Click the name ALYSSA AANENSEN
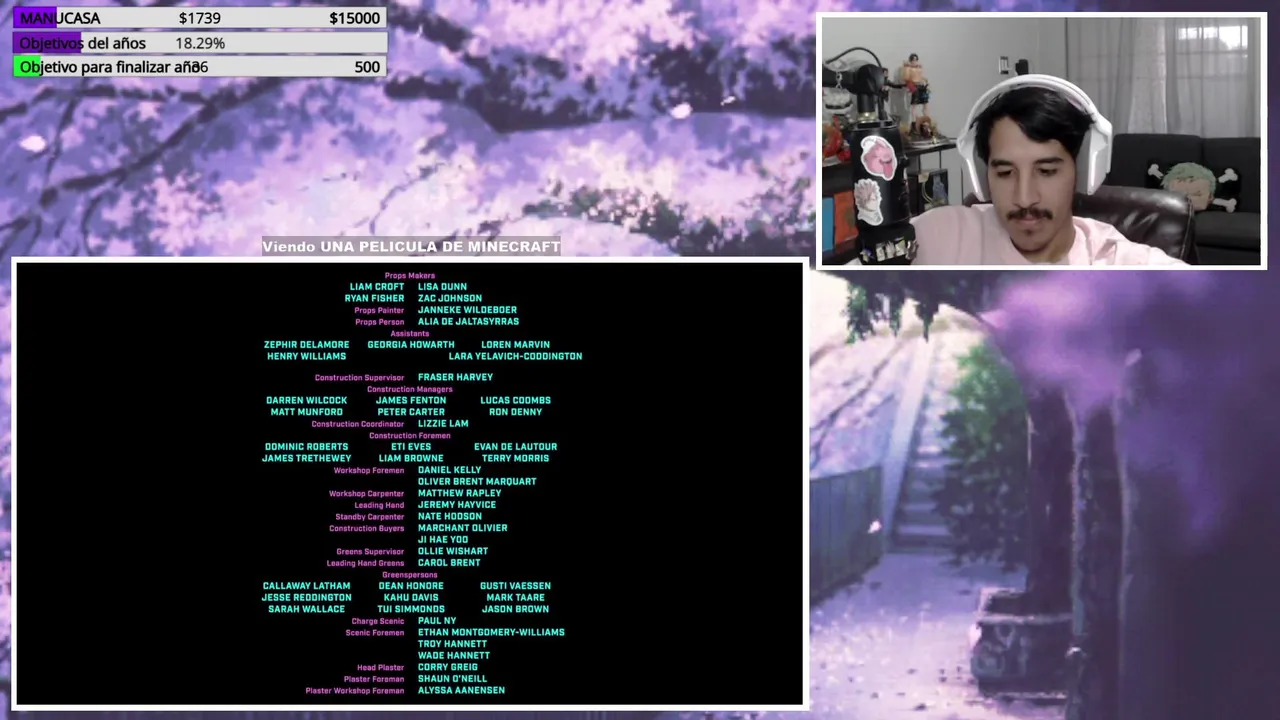Image resolution: width=1280 pixels, height=720 pixels. coord(461,690)
